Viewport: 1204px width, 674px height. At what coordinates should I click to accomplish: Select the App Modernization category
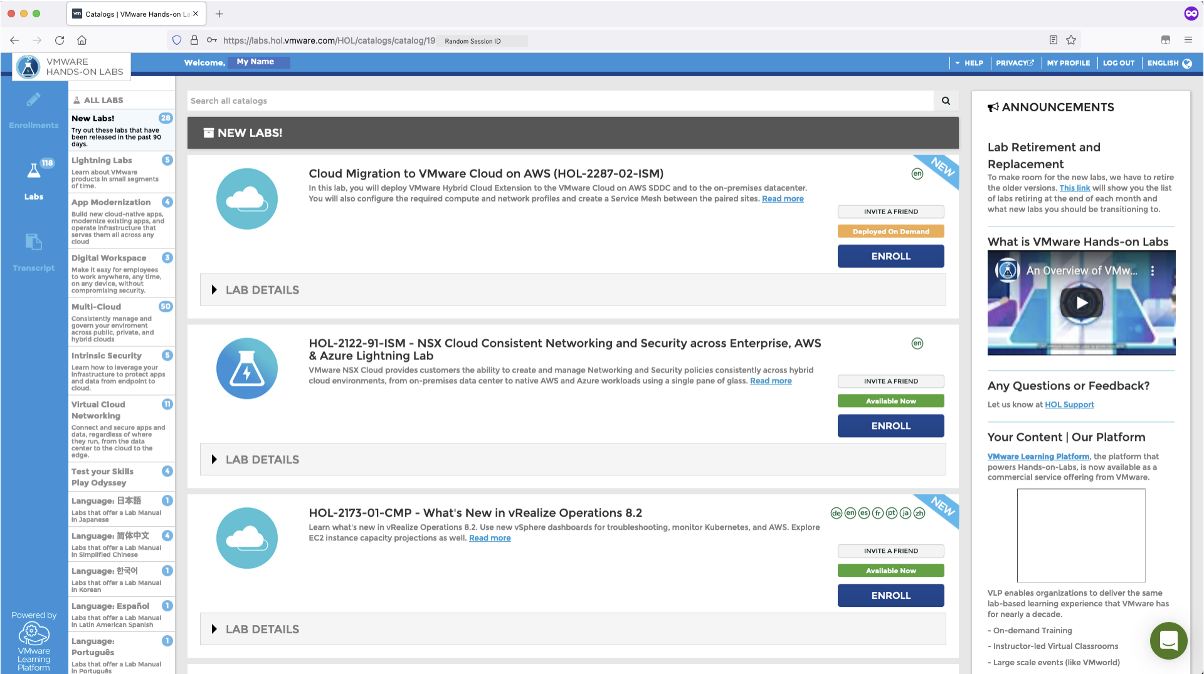tap(121, 221)
